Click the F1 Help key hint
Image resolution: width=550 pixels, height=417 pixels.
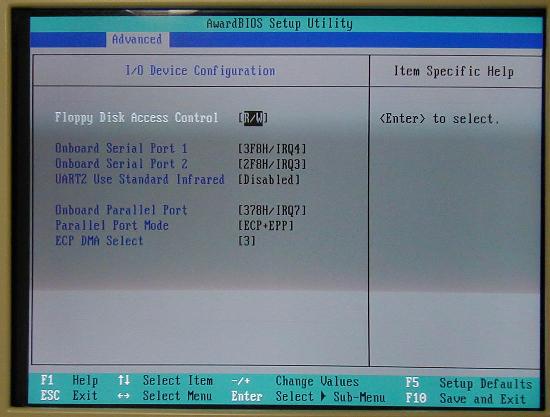[69, 380]
